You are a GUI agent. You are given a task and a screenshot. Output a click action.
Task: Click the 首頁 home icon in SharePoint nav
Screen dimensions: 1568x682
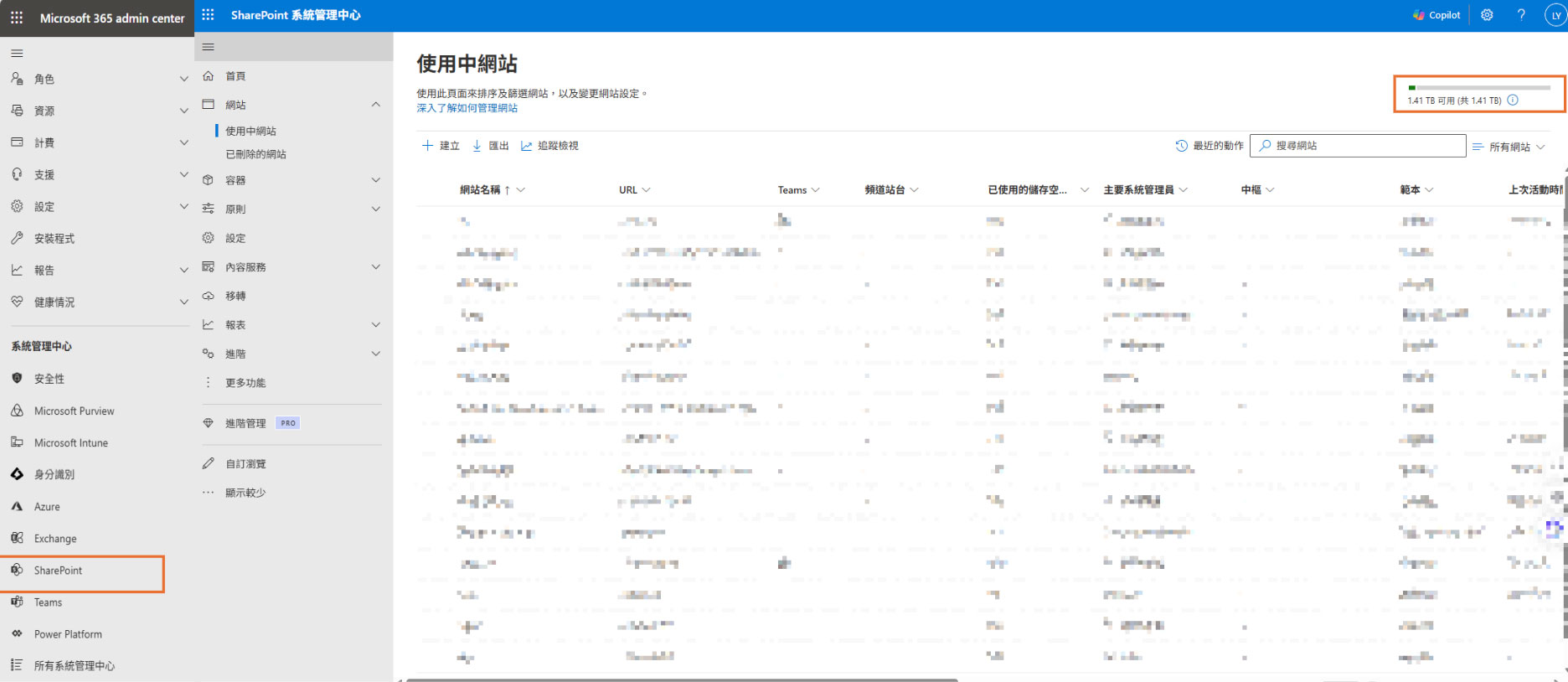[209, 75]
